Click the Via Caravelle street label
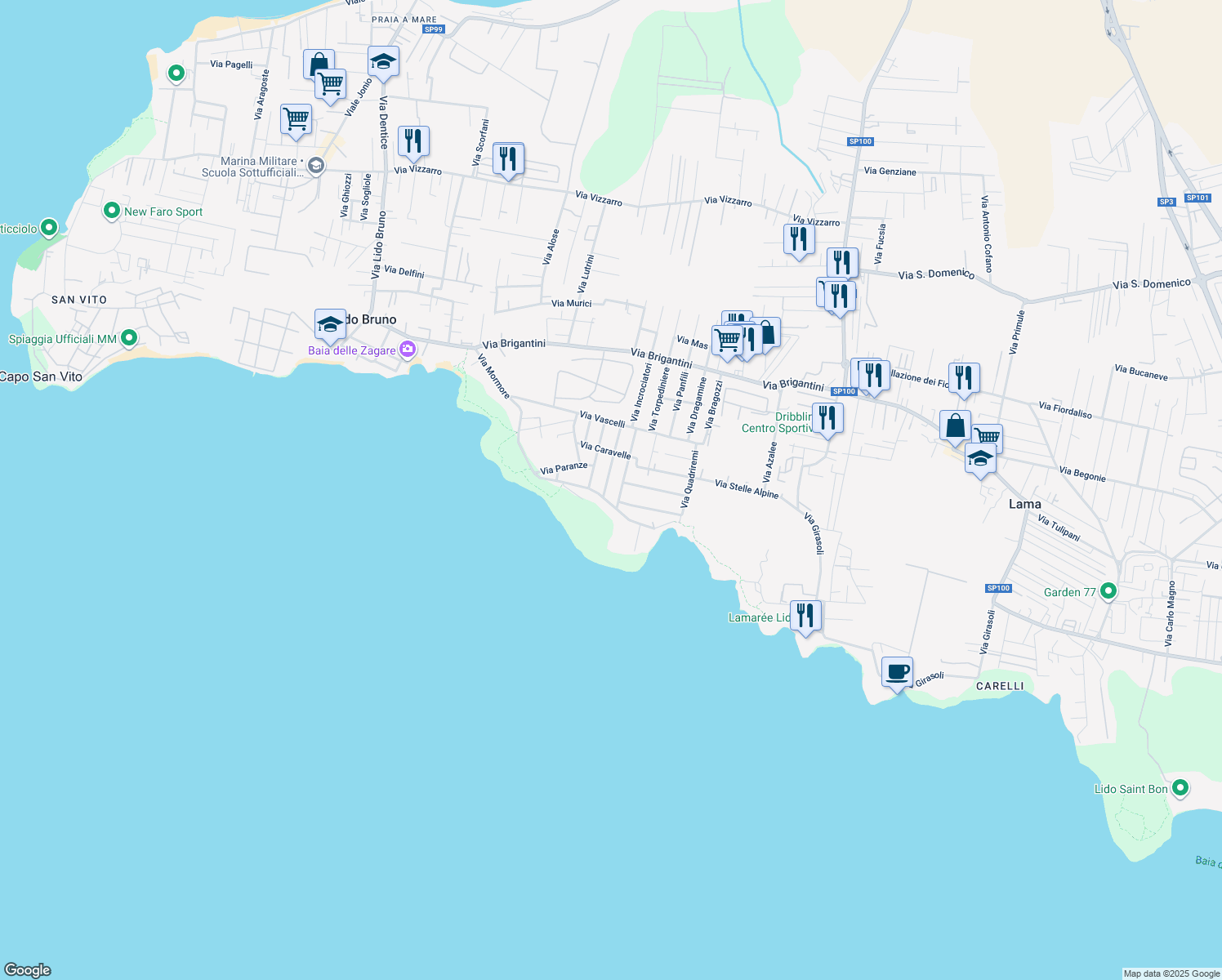The width and height of the screenshot is (1222, 980). pos(605,450)
